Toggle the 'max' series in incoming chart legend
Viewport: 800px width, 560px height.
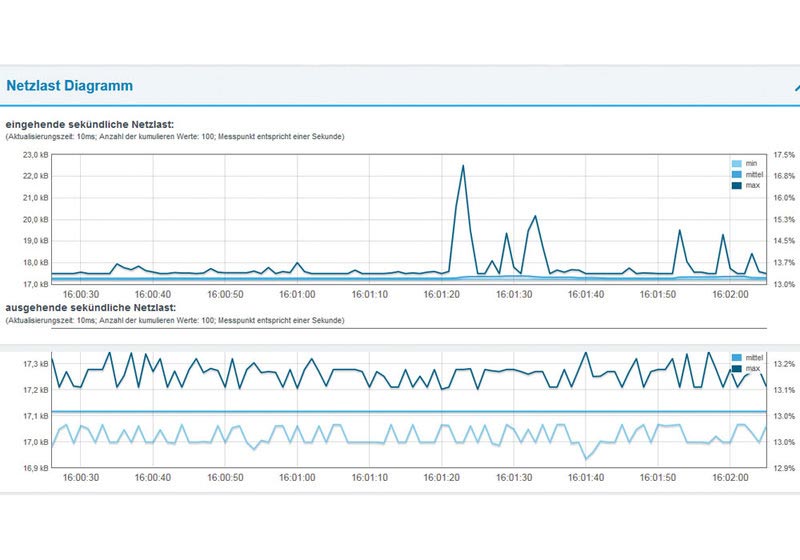point(746,185)
